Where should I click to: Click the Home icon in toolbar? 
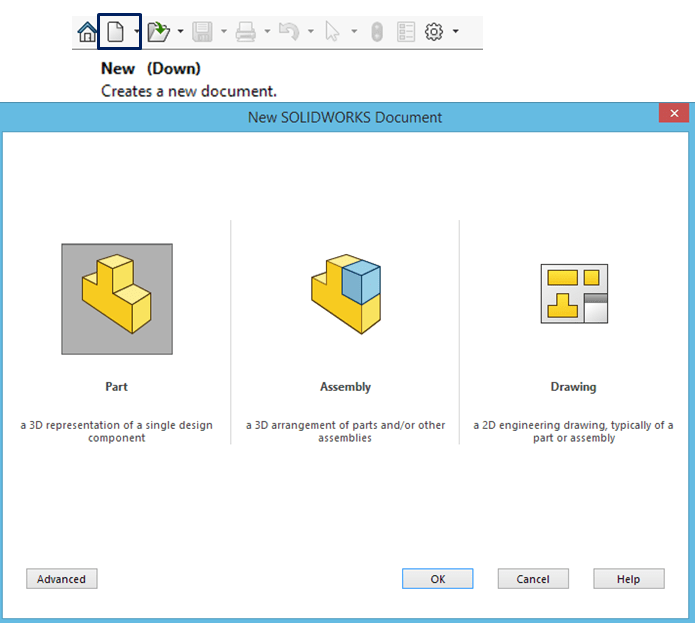click(87, 32)
